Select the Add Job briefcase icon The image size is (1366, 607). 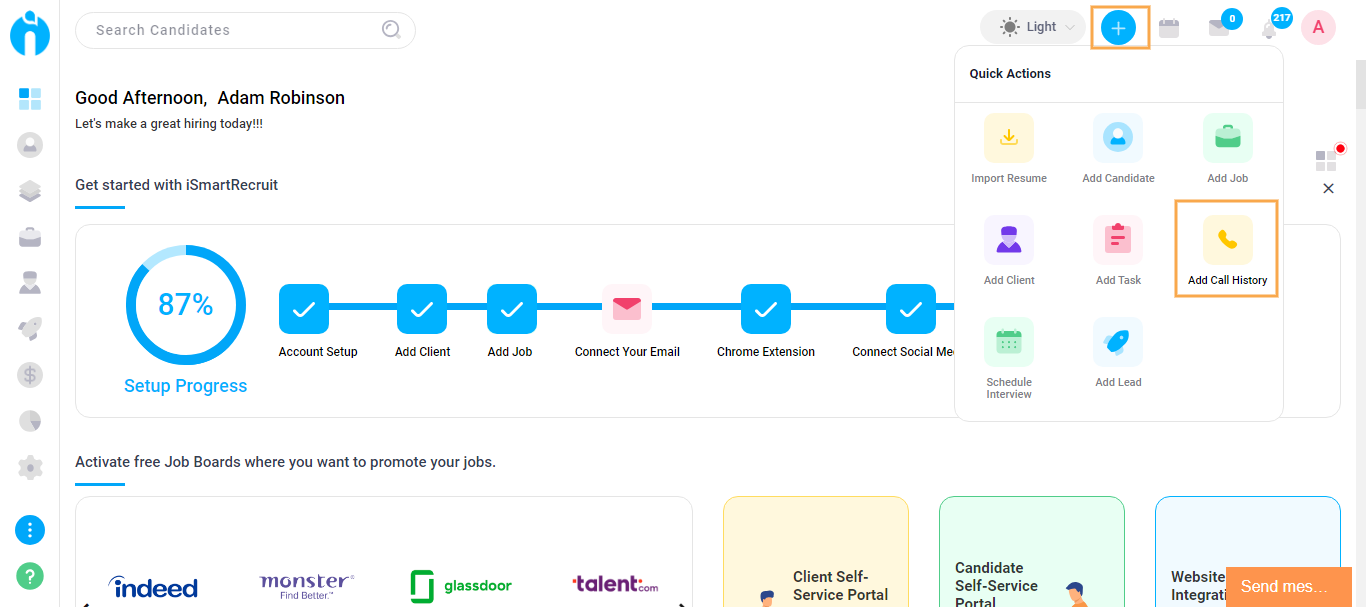point(1227,138)
